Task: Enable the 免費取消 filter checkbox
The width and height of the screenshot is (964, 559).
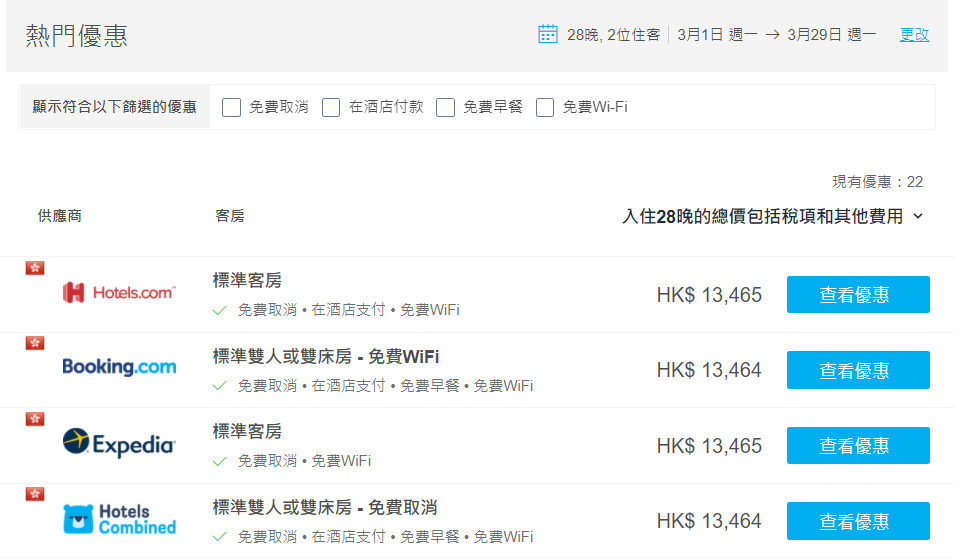Action: point(231,107)
